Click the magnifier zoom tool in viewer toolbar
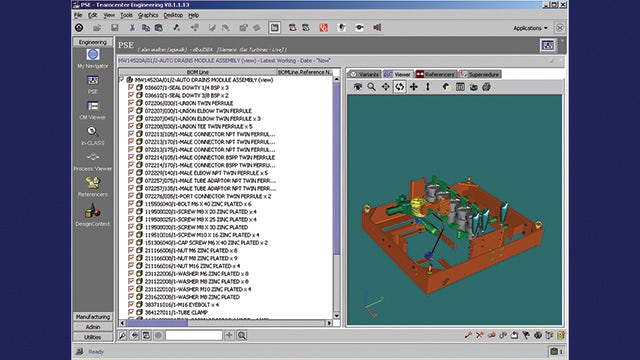This screenshot has width=640, height=360. click(x=371, y=87)
